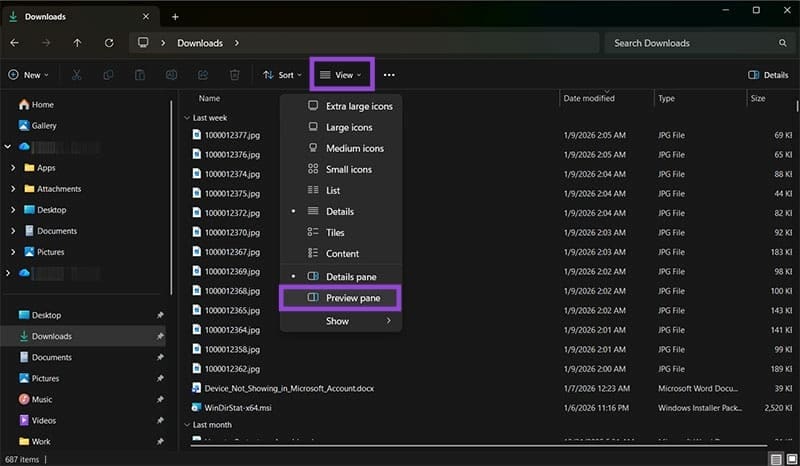Screen dimensions: 800x466
Task: Expand the Pictures tree node under cloud
Action: click(13, 252)
